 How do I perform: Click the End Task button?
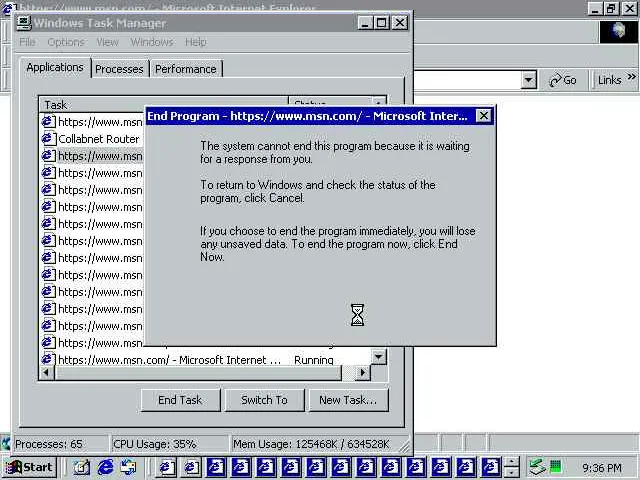tap(180, 400)
